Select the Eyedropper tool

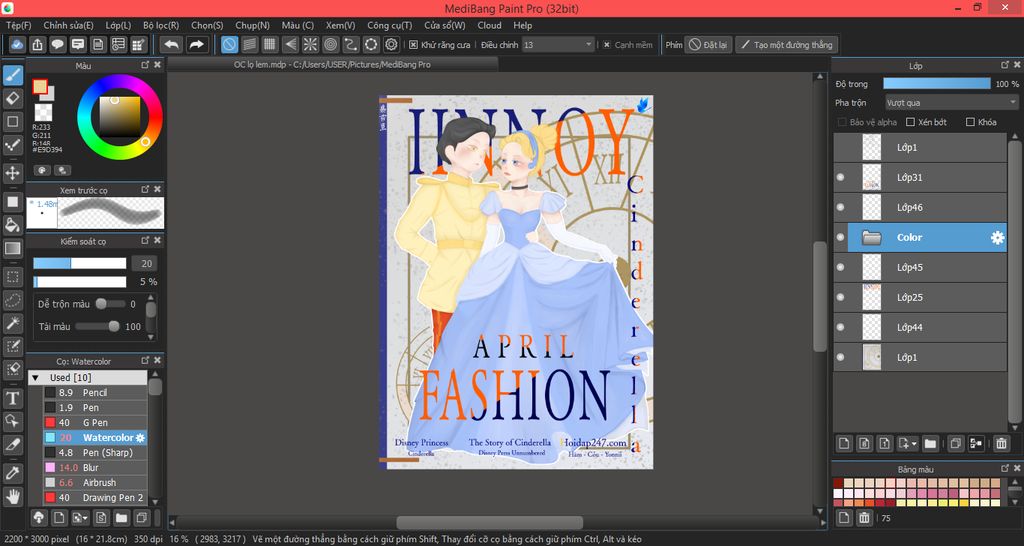pos(12,473)
